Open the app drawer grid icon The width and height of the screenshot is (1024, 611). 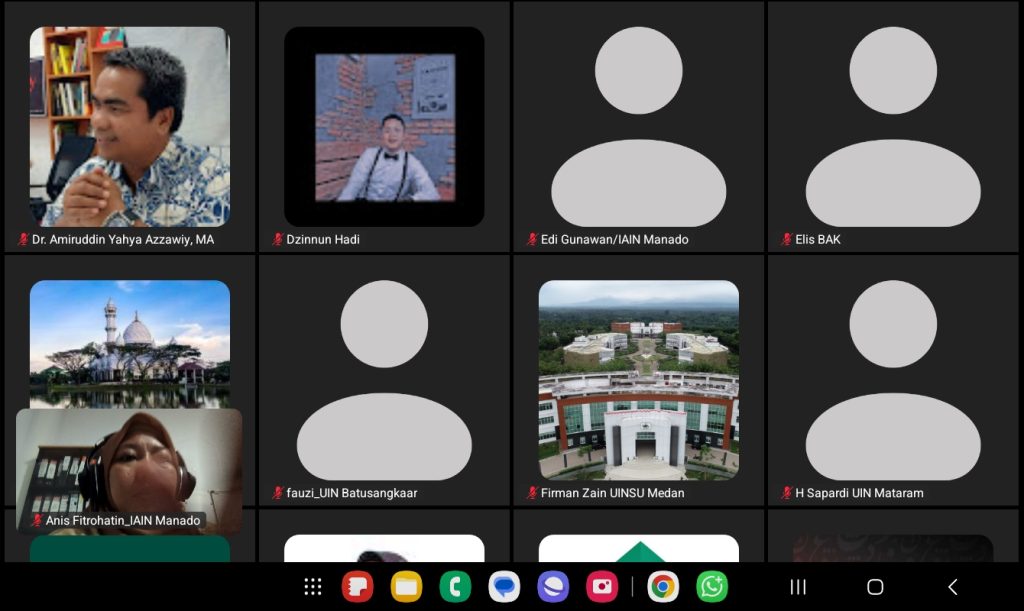pyautogui.click(x=313, y=587)
